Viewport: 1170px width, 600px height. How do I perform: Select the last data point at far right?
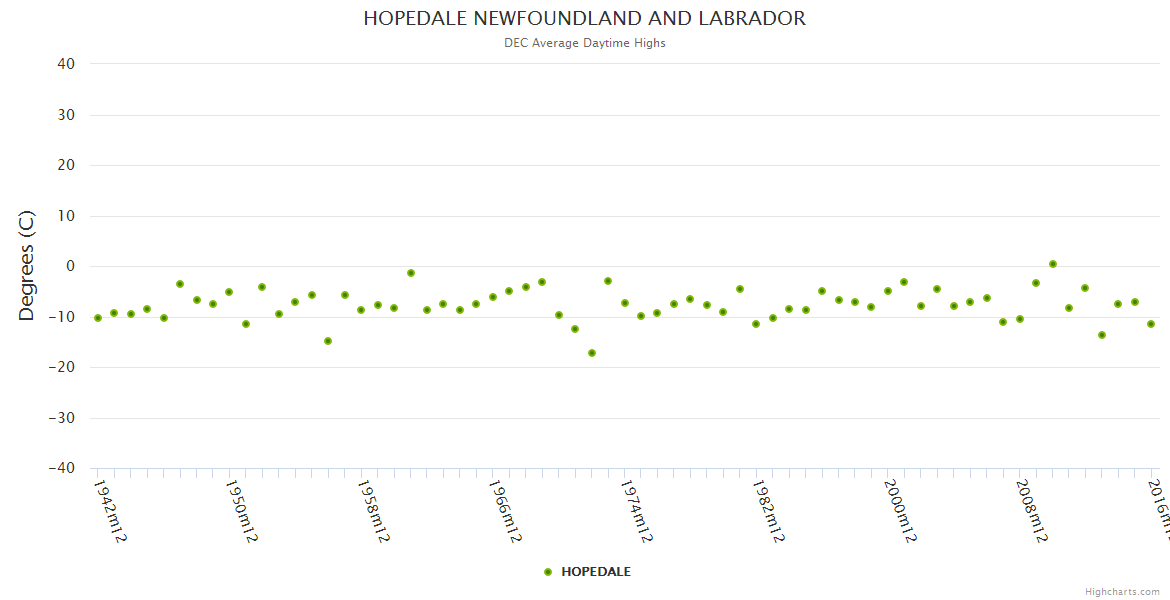coord(1151,324)
